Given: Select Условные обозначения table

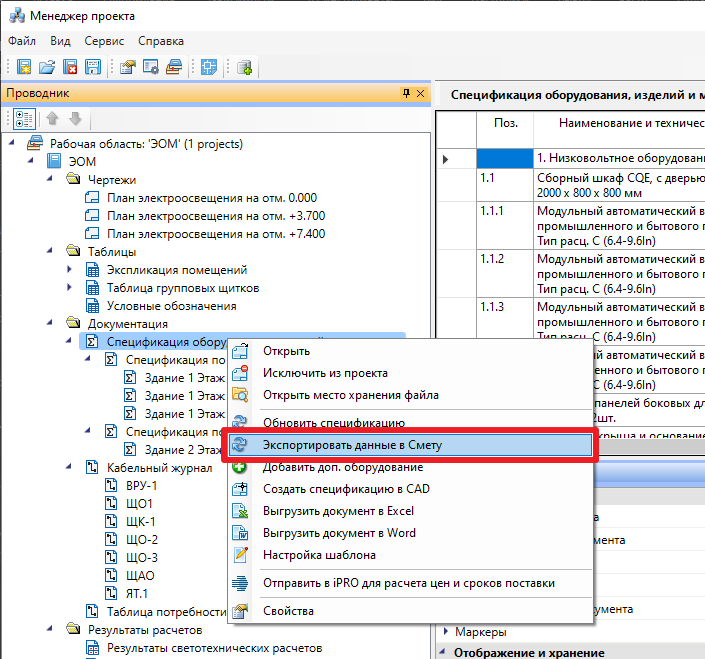Looking at the screenshot, I should tap(171, 306).
